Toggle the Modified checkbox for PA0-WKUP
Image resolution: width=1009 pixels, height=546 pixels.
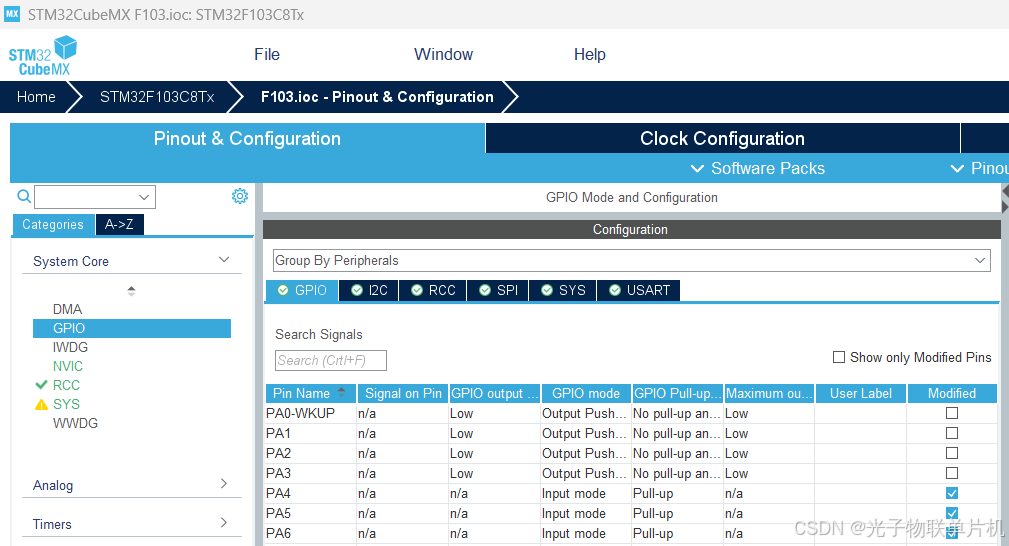952,413
